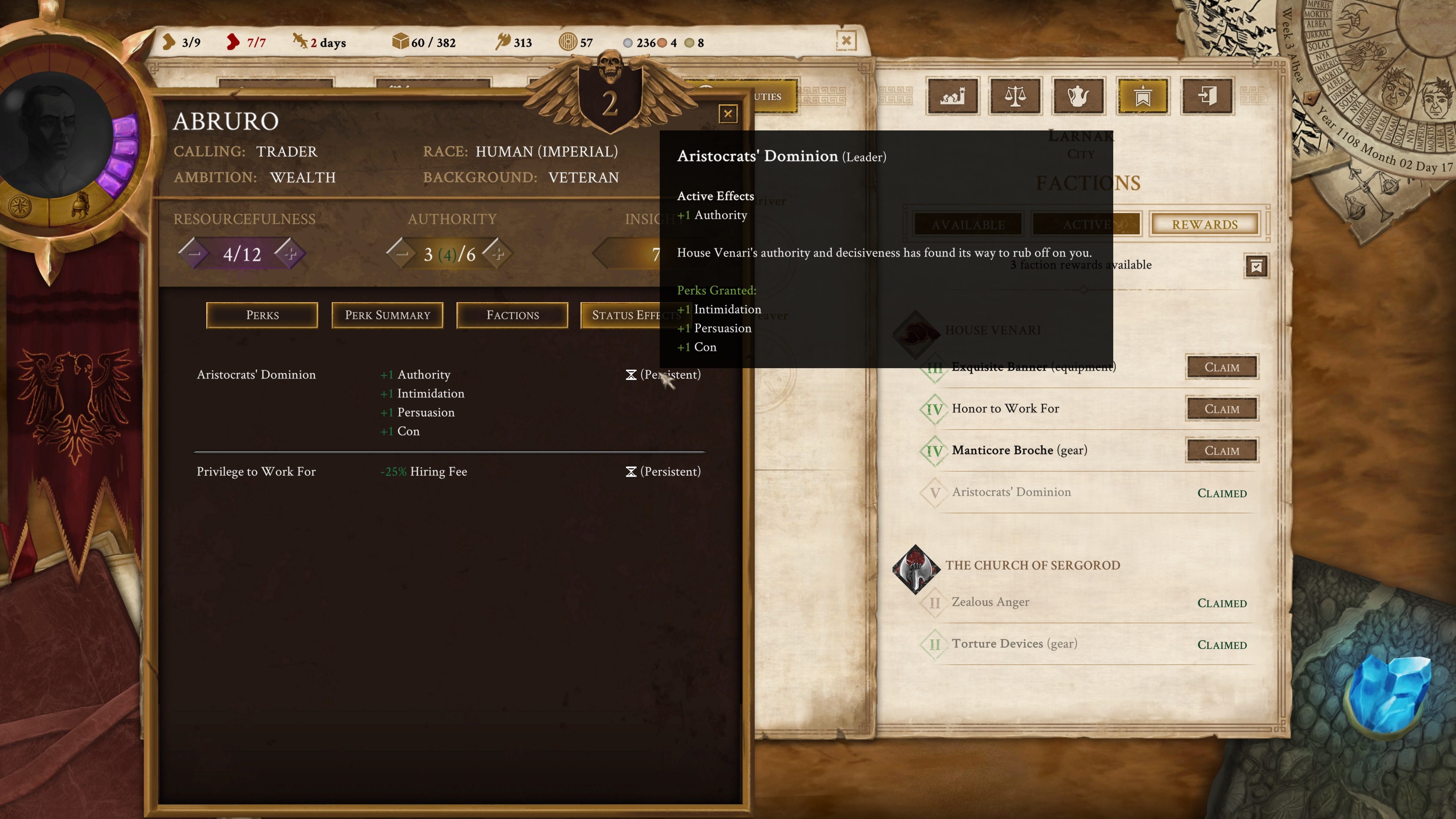
Task: Decrease Authority with the minus arrow
Action: coord(401,254)
